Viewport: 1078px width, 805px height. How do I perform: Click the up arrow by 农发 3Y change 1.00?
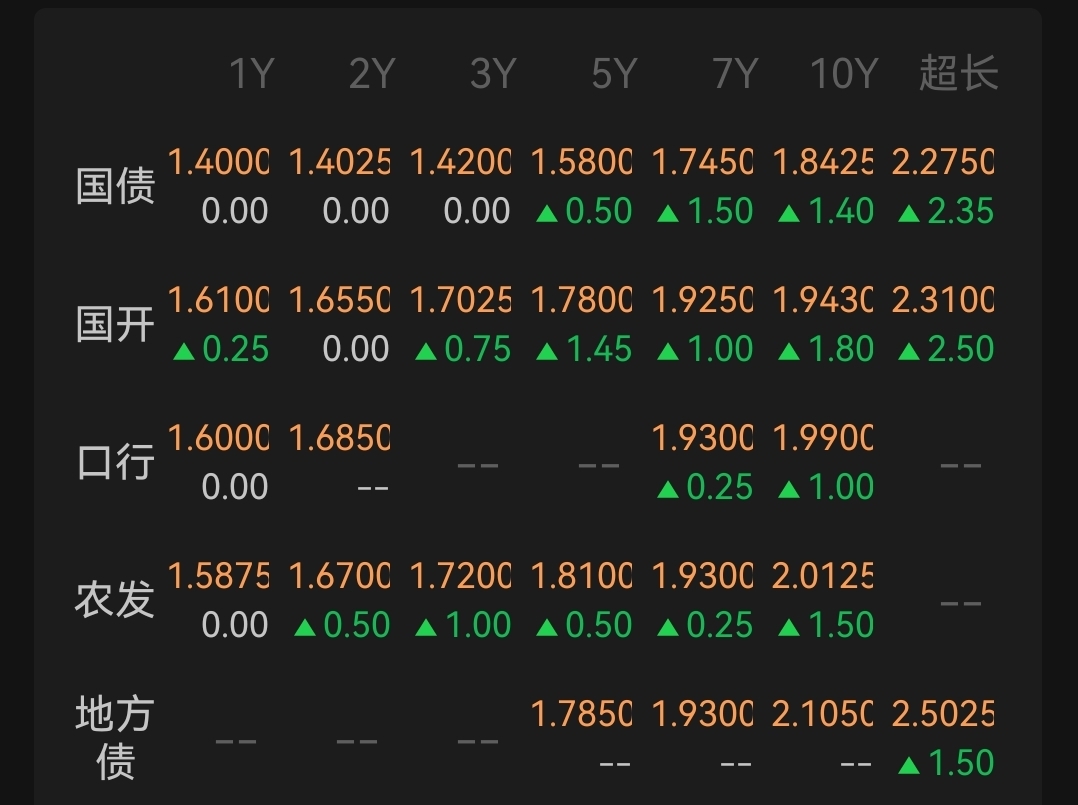(426, 627)
